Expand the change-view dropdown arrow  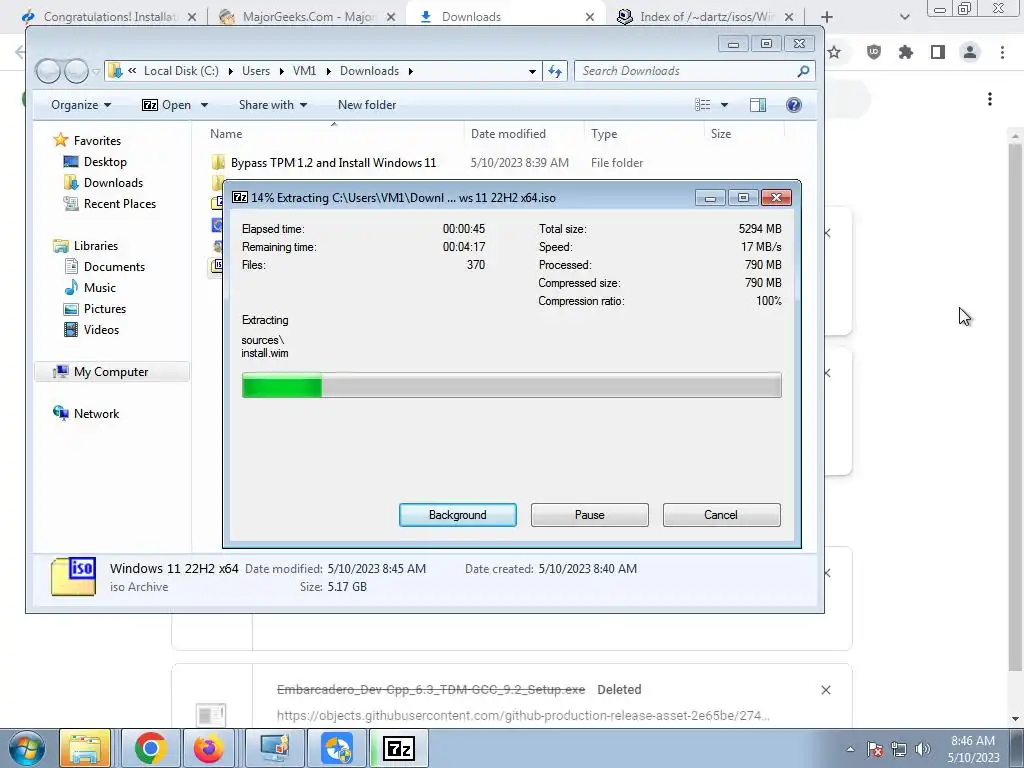724,105
